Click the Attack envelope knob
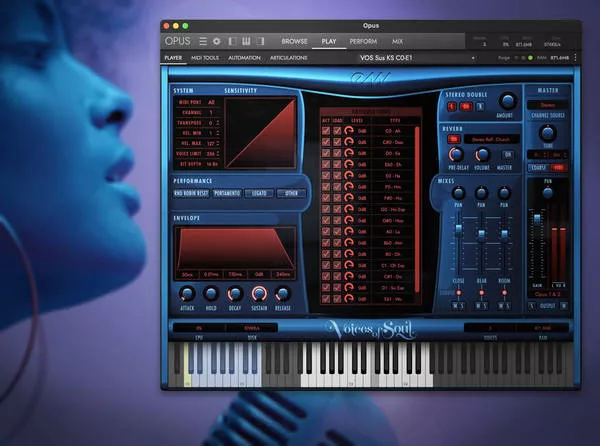Screen dimensions: 600x446 (x=187, y=294)
